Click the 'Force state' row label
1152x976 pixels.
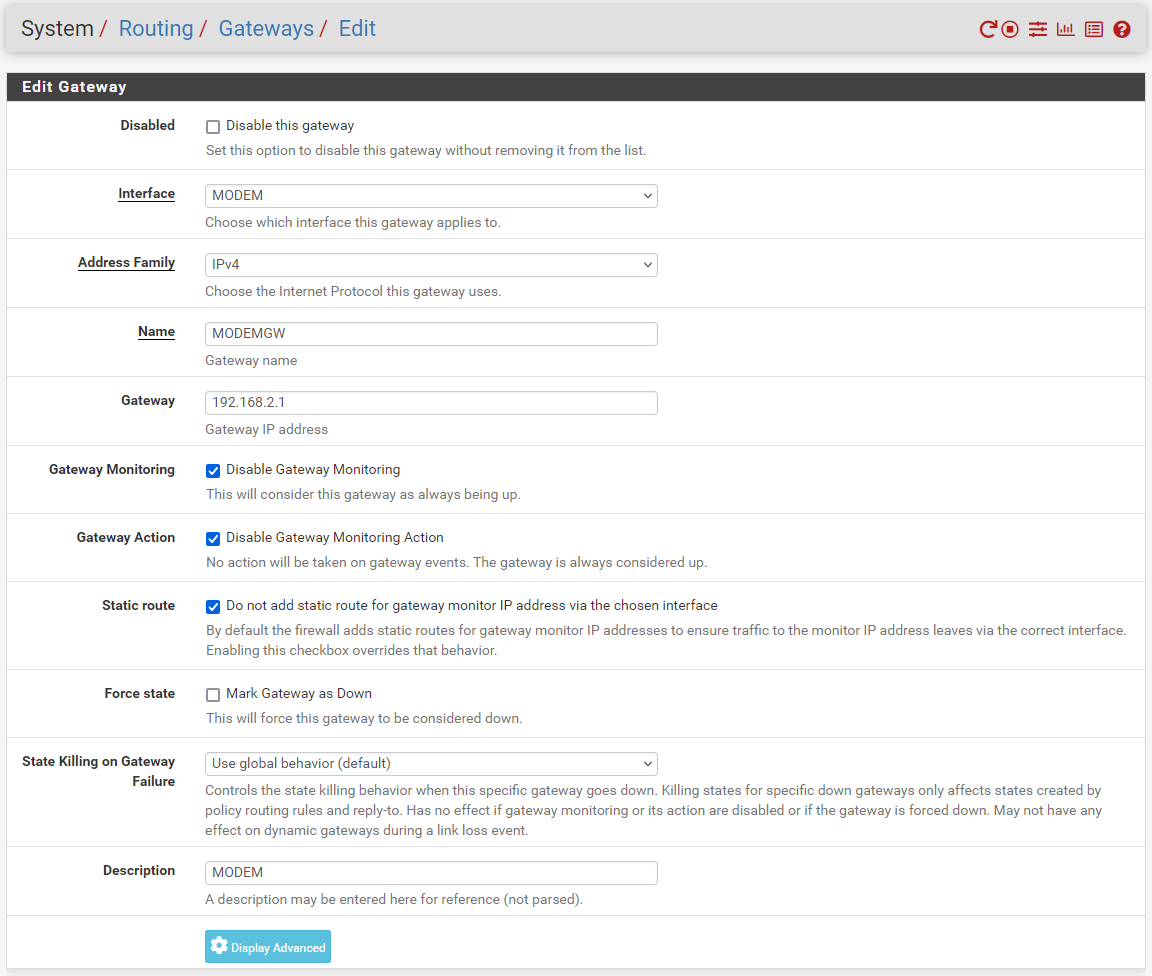140,694
